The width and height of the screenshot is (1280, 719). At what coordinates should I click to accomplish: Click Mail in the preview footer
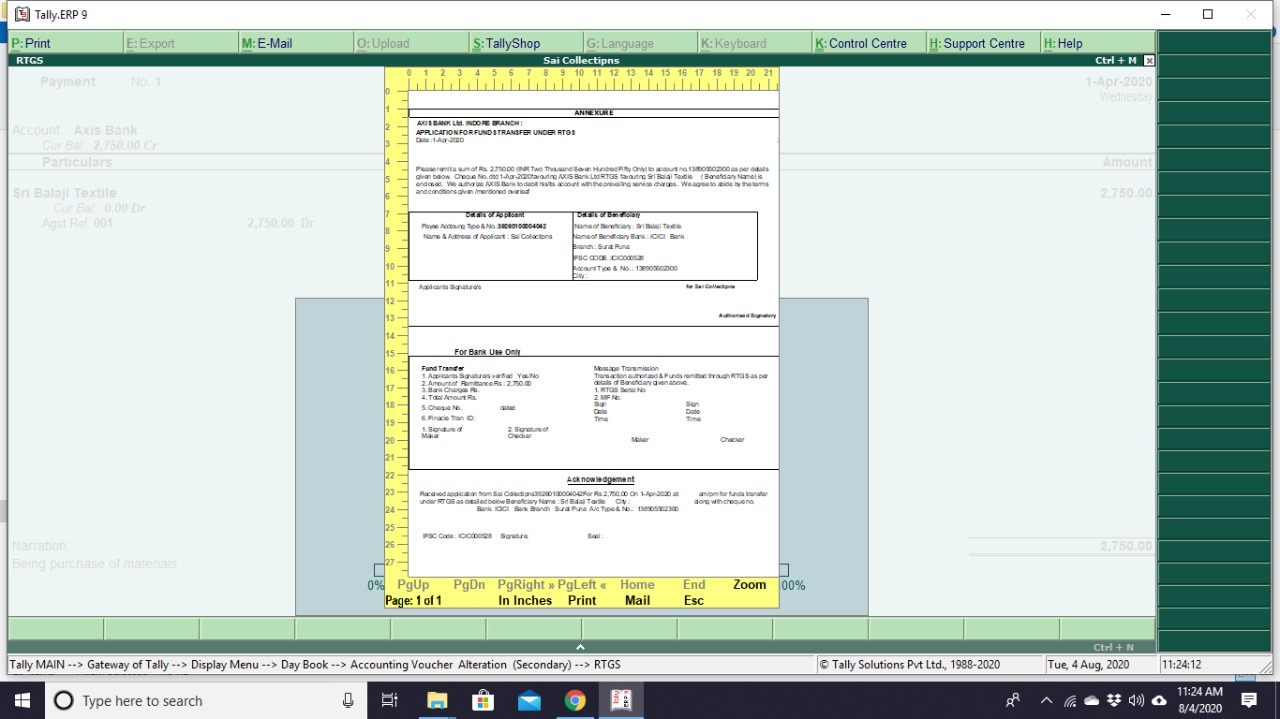point(637,601)
